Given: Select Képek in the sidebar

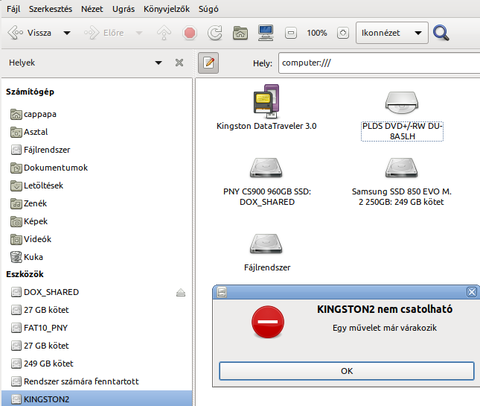Looking at the screenshot, I should (x=97, y=221).
